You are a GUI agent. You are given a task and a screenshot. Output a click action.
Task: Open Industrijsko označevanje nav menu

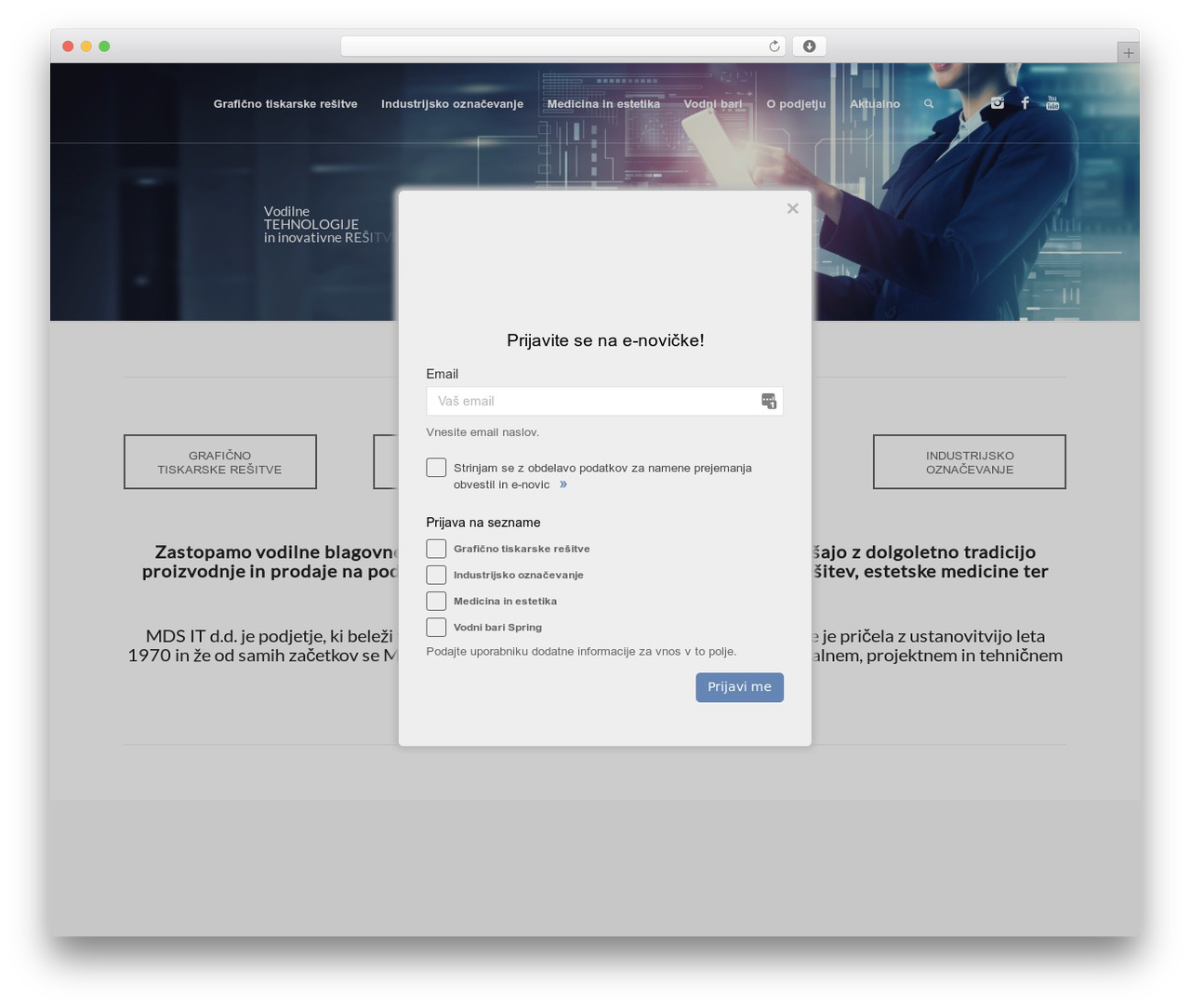coord(452,104)
